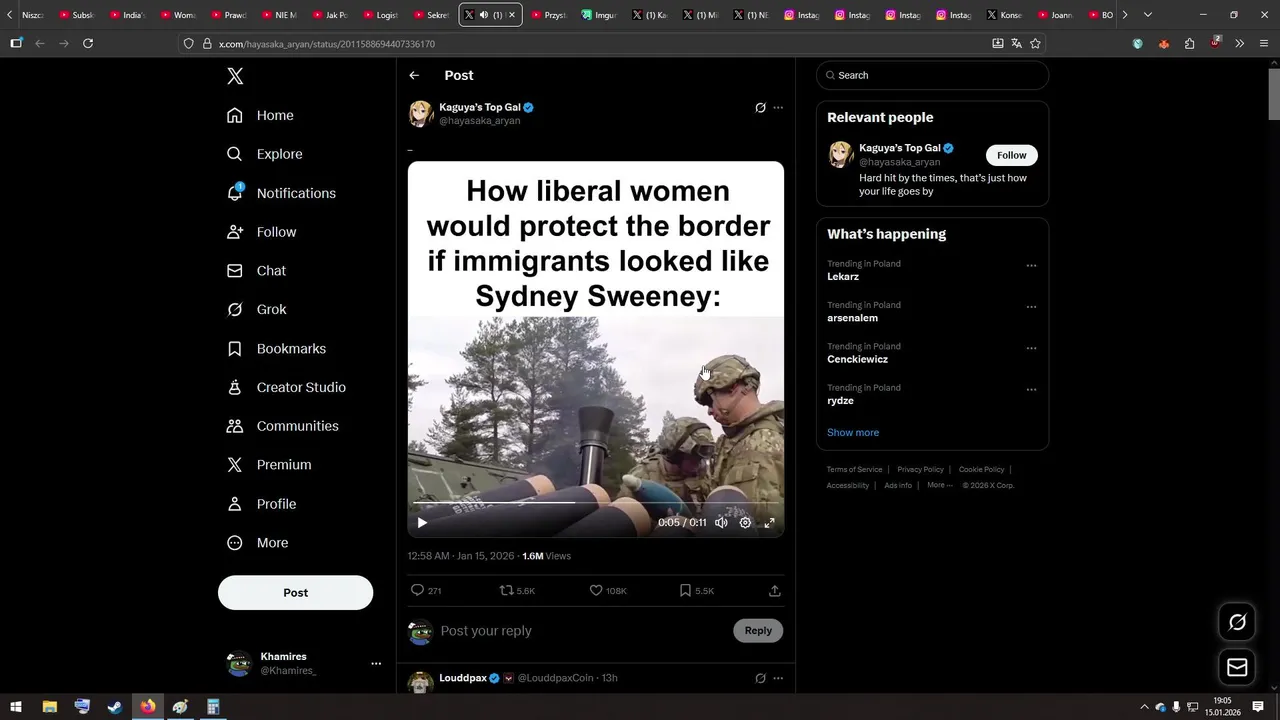Switch to the Subsk YouTube tab
This screenshot has height=720, width=1280.
point(76,15)
